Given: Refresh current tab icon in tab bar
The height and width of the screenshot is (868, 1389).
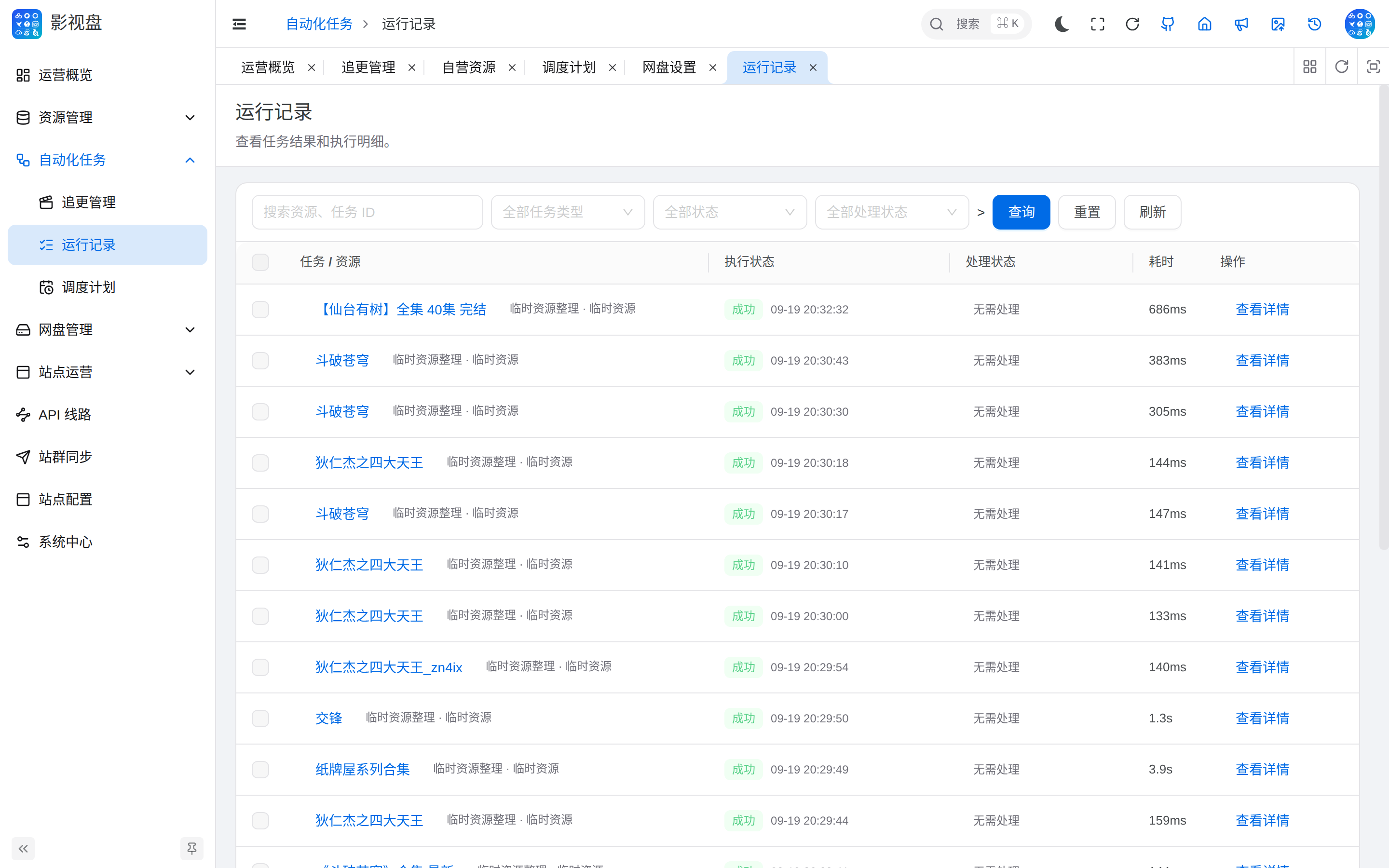Looking at the screenshot, I should 1341,67.
